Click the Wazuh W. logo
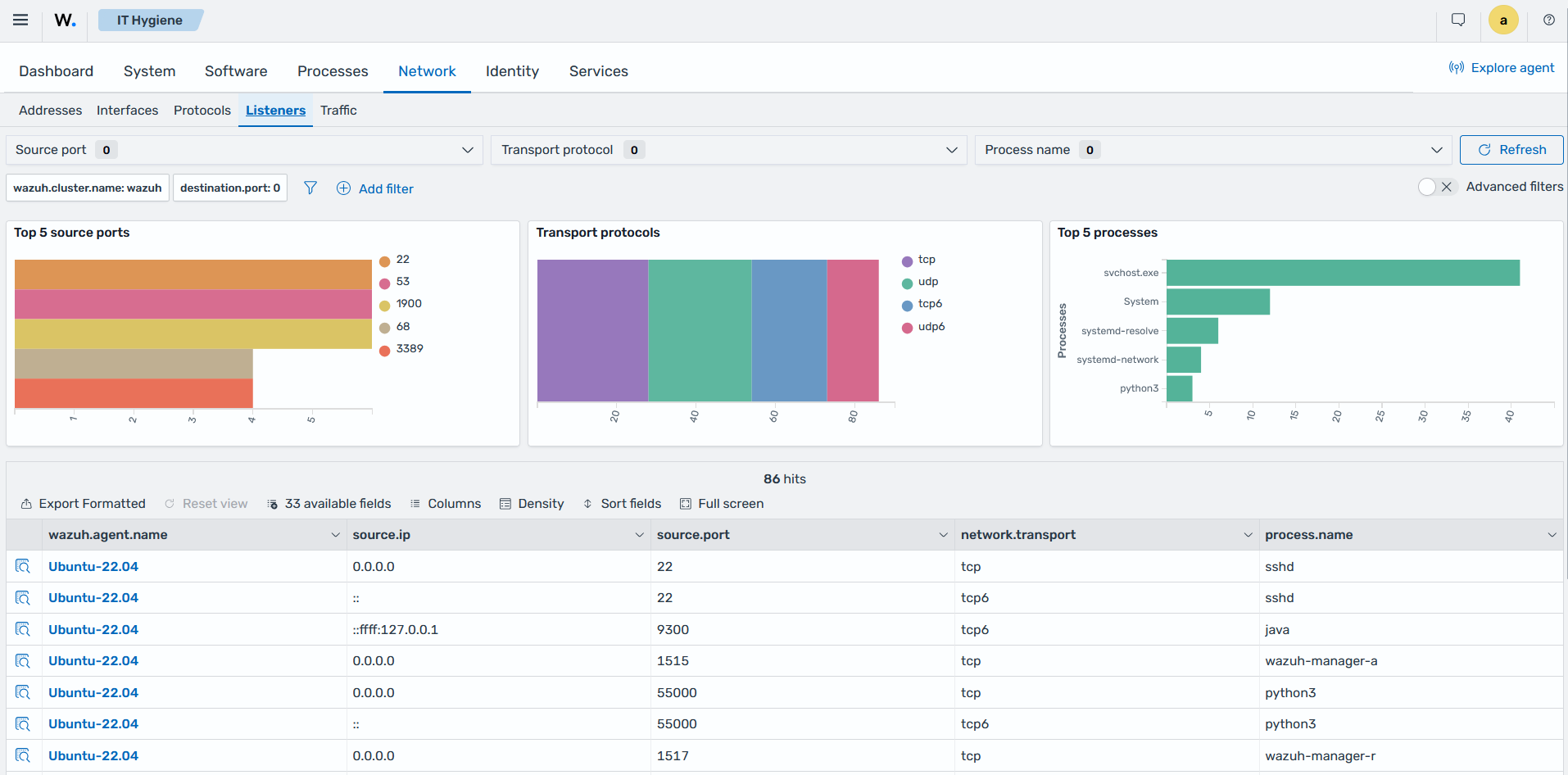 point(66,20)
